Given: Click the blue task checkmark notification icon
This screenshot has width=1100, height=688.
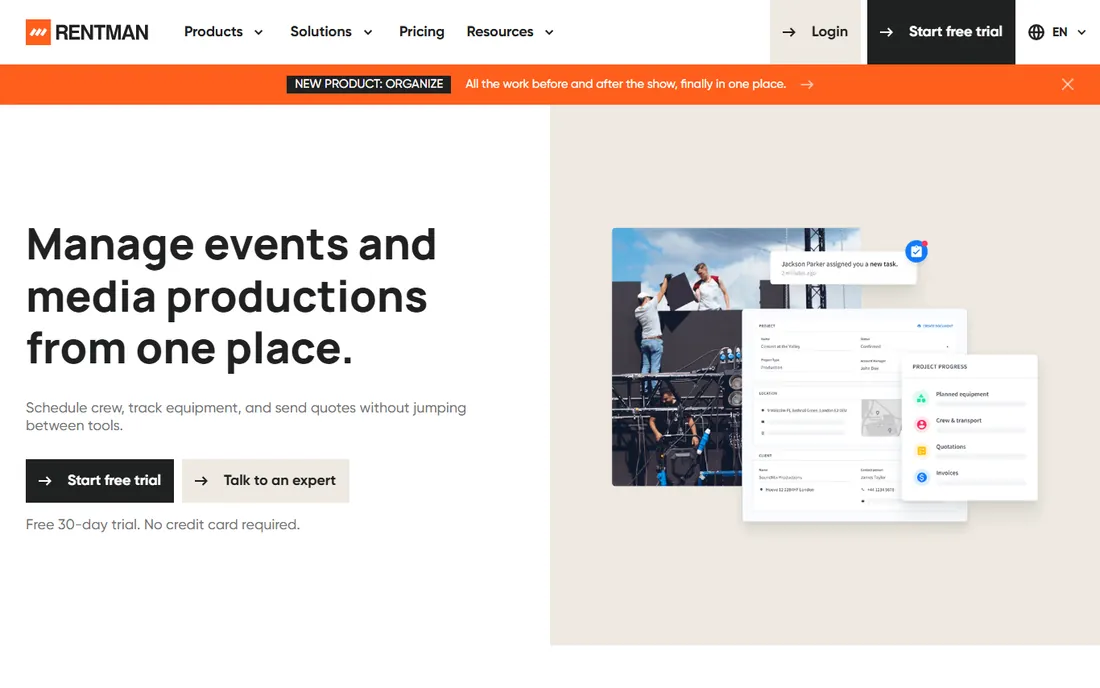Looking at the screenshot, I should (x=916, y=251).
